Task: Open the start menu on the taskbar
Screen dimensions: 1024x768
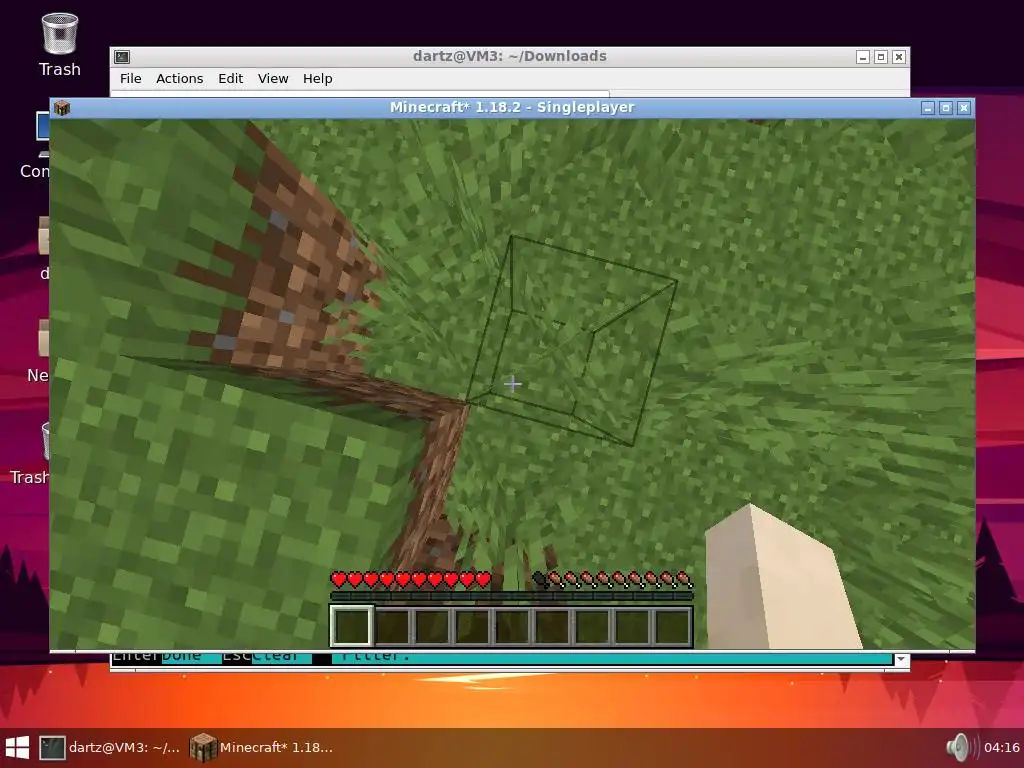Action: click(x=17, y=748)
